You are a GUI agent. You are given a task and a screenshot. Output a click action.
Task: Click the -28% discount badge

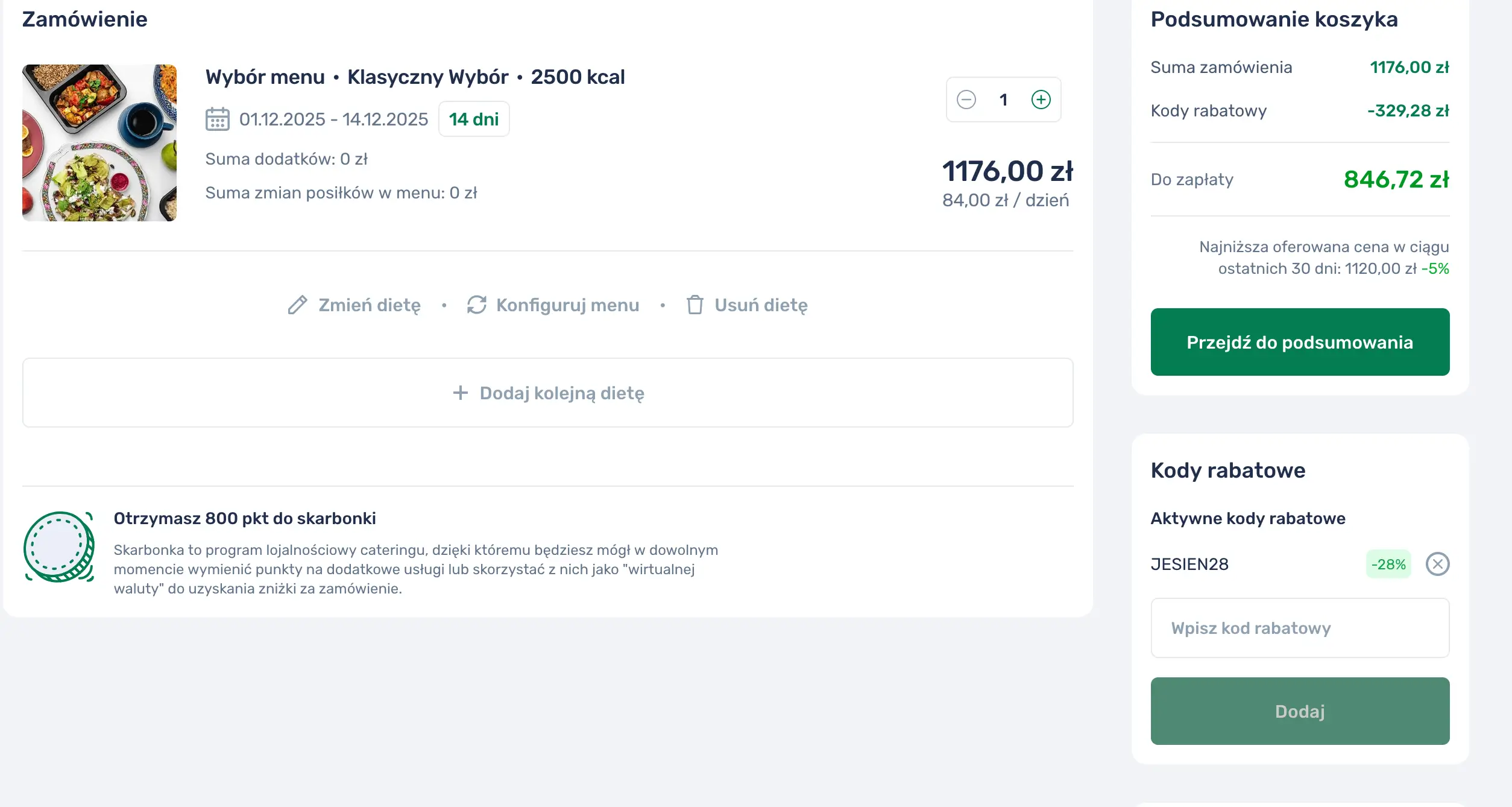[x=1388, y=565]
